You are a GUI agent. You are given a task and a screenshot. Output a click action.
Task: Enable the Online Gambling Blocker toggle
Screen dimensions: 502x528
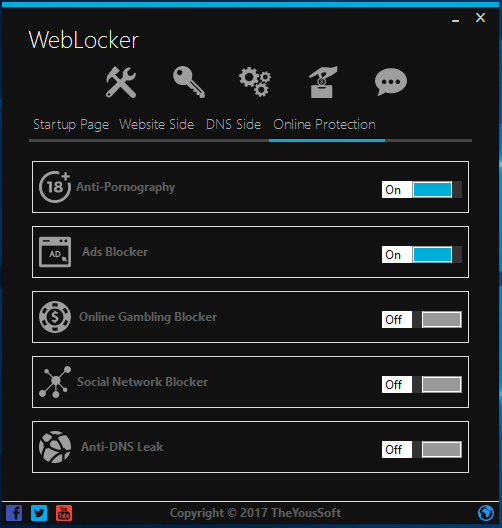pos(422,320)
